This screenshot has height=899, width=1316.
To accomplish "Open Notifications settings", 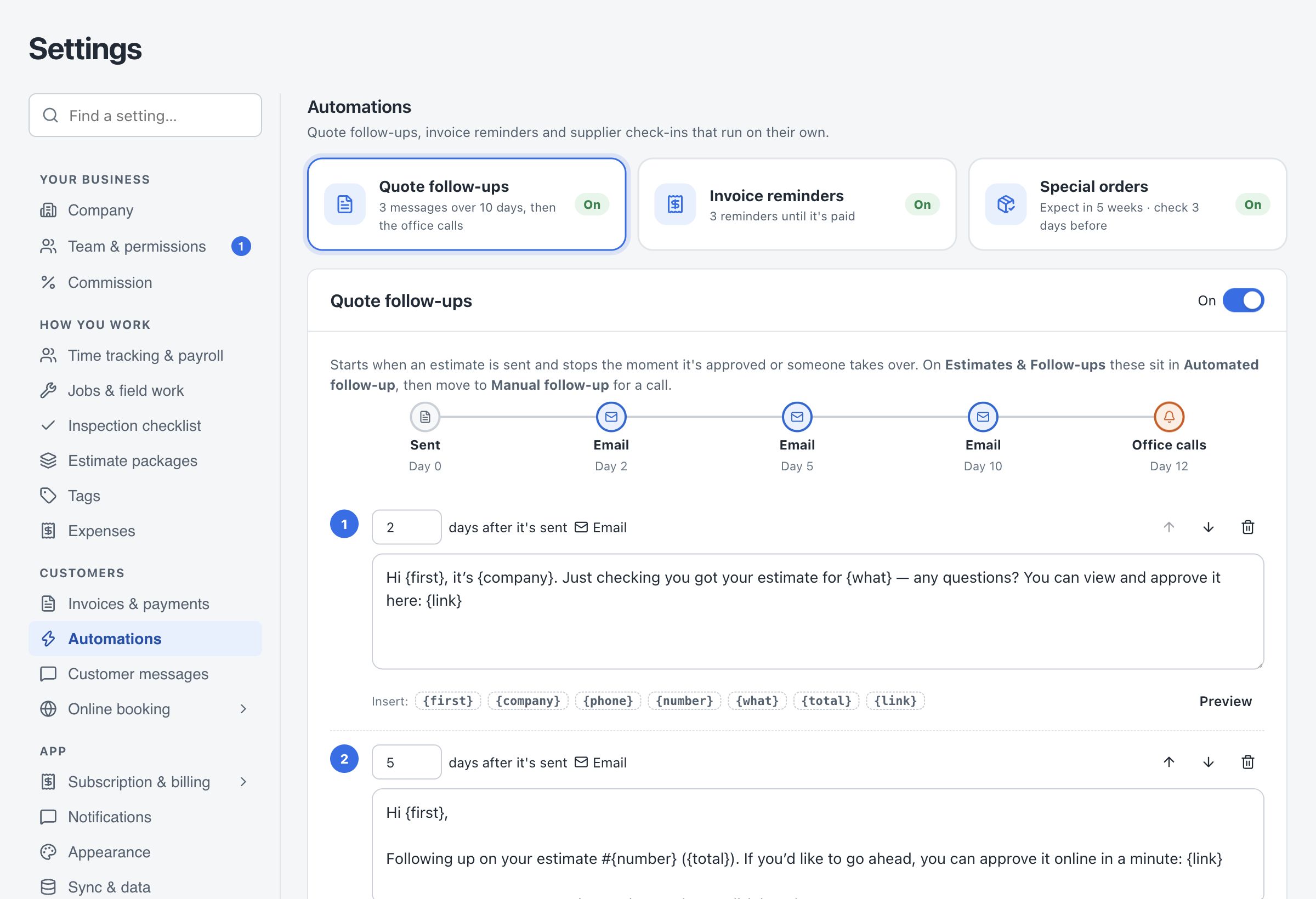I will click(145, 817).
